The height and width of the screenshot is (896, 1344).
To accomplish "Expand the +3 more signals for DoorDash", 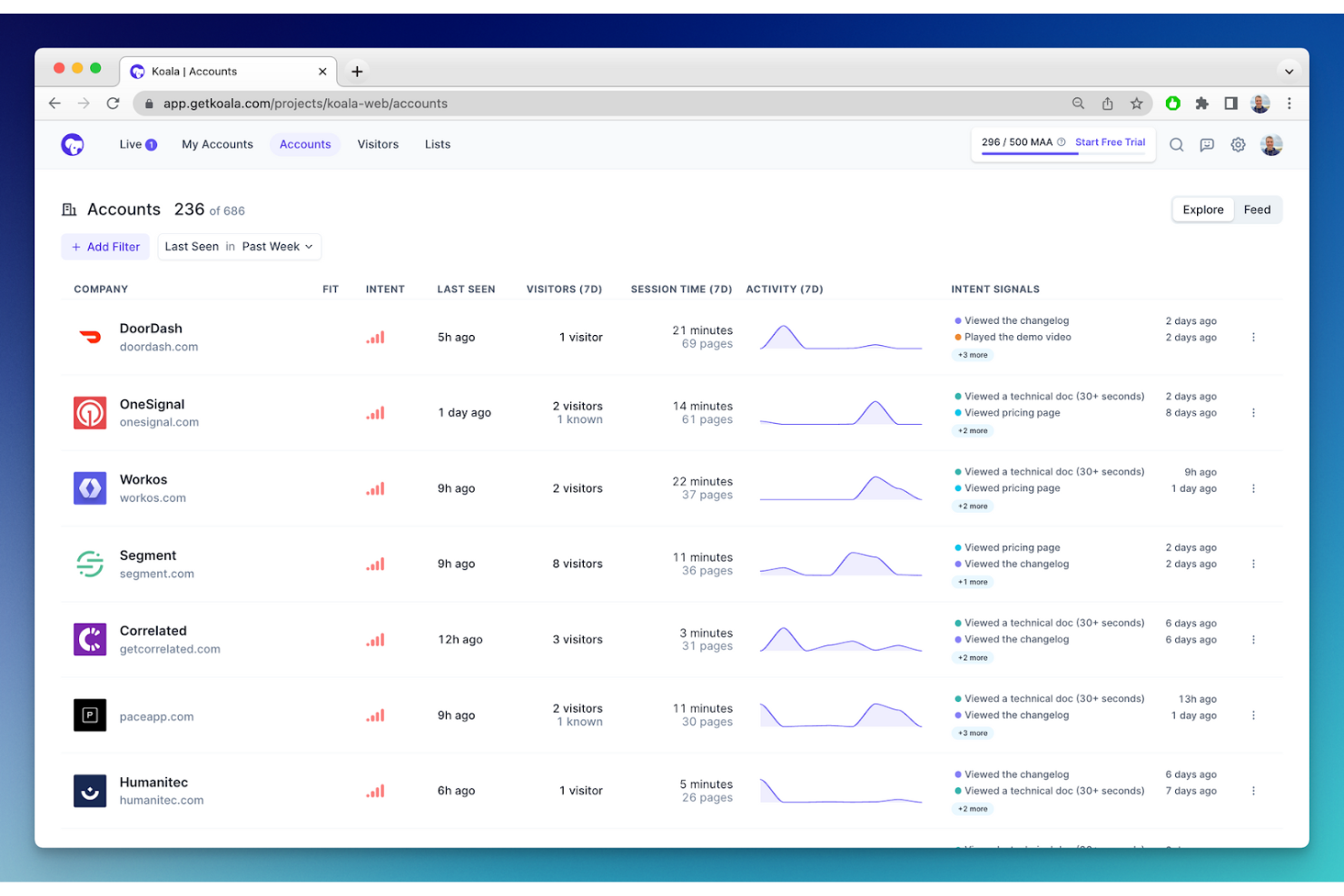I will click(973, 355).
